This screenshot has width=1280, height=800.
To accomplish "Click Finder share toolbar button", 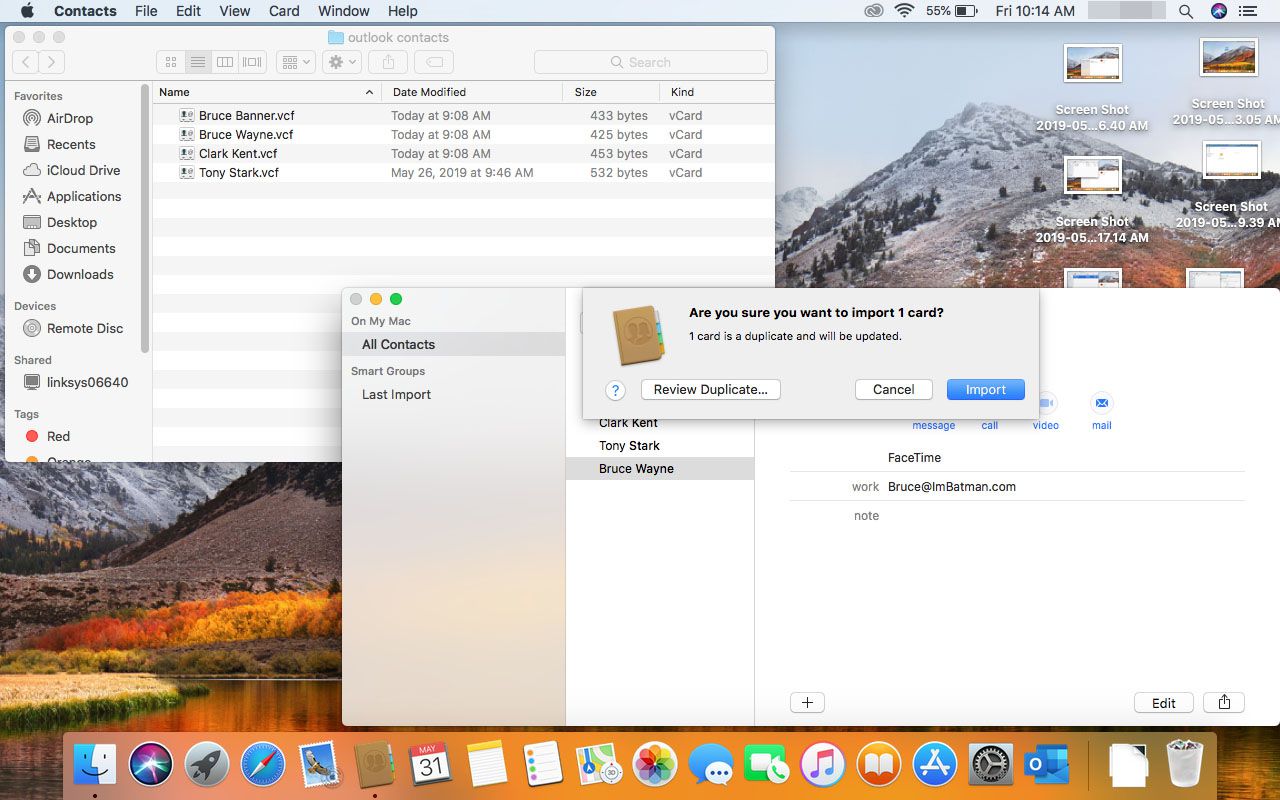I will (388, 62).
